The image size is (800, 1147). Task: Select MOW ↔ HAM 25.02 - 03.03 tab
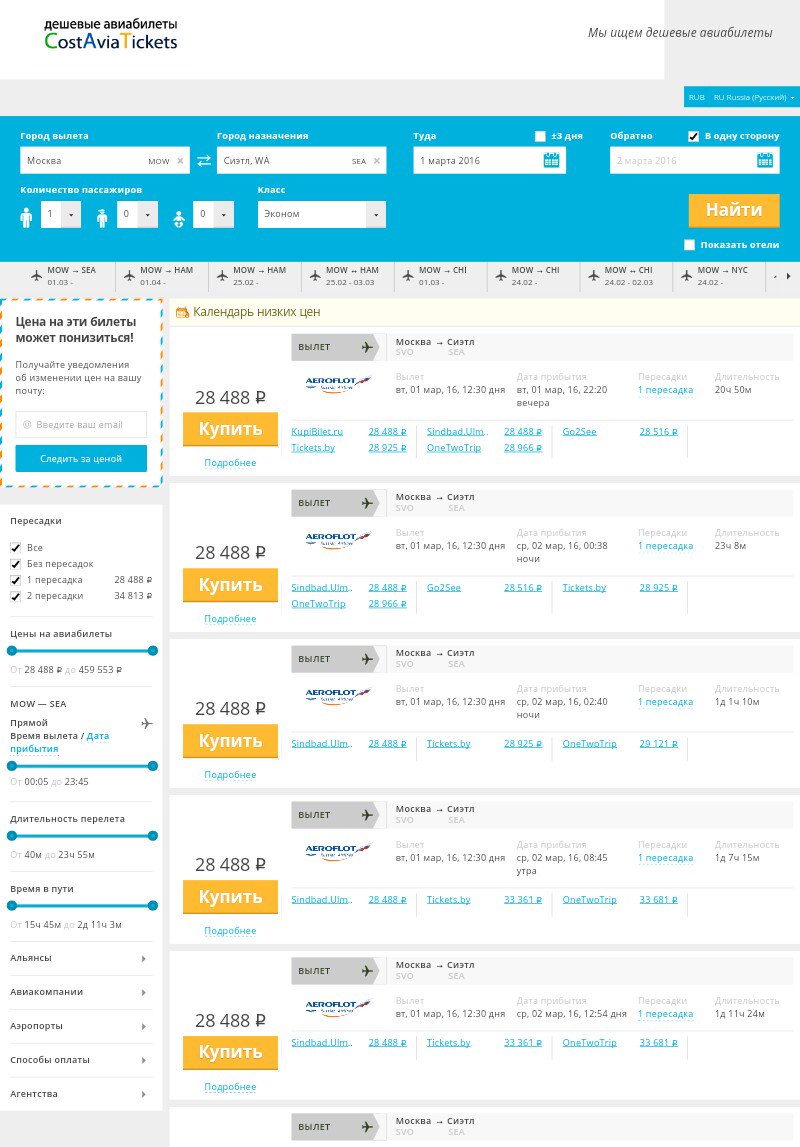(x=347, y=277)
